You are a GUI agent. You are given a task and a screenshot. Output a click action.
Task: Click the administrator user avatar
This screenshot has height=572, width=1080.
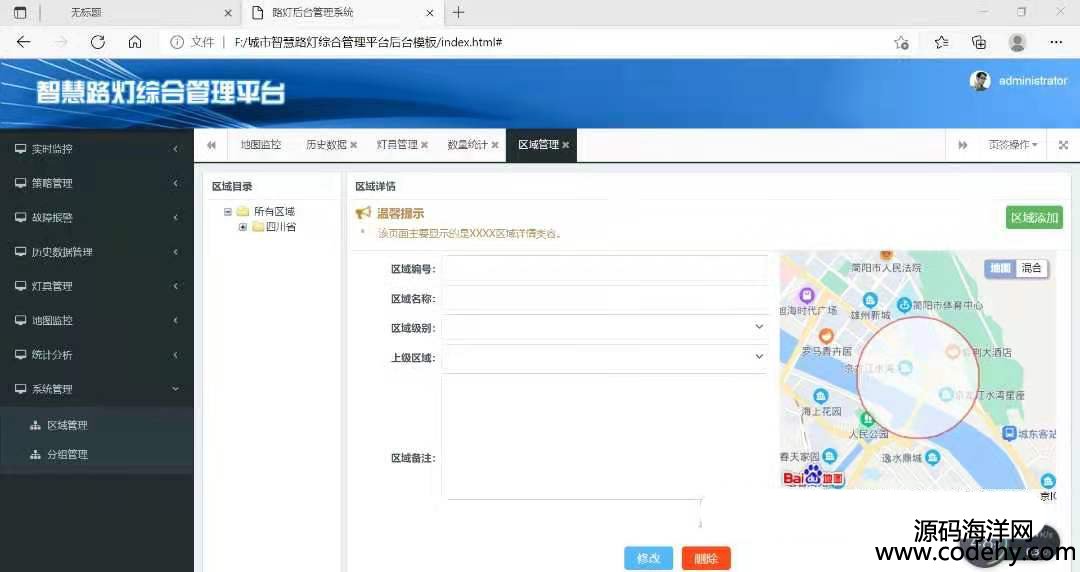coord(979,81)
